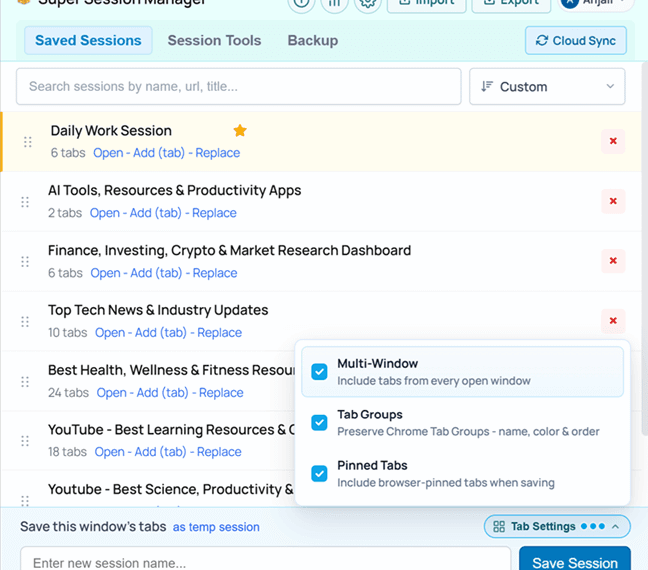Viewport: 648px width, 570px height.
Task: Select Finance, Investing, Crypto & Market Research title
Action: [x=229, y=250]
